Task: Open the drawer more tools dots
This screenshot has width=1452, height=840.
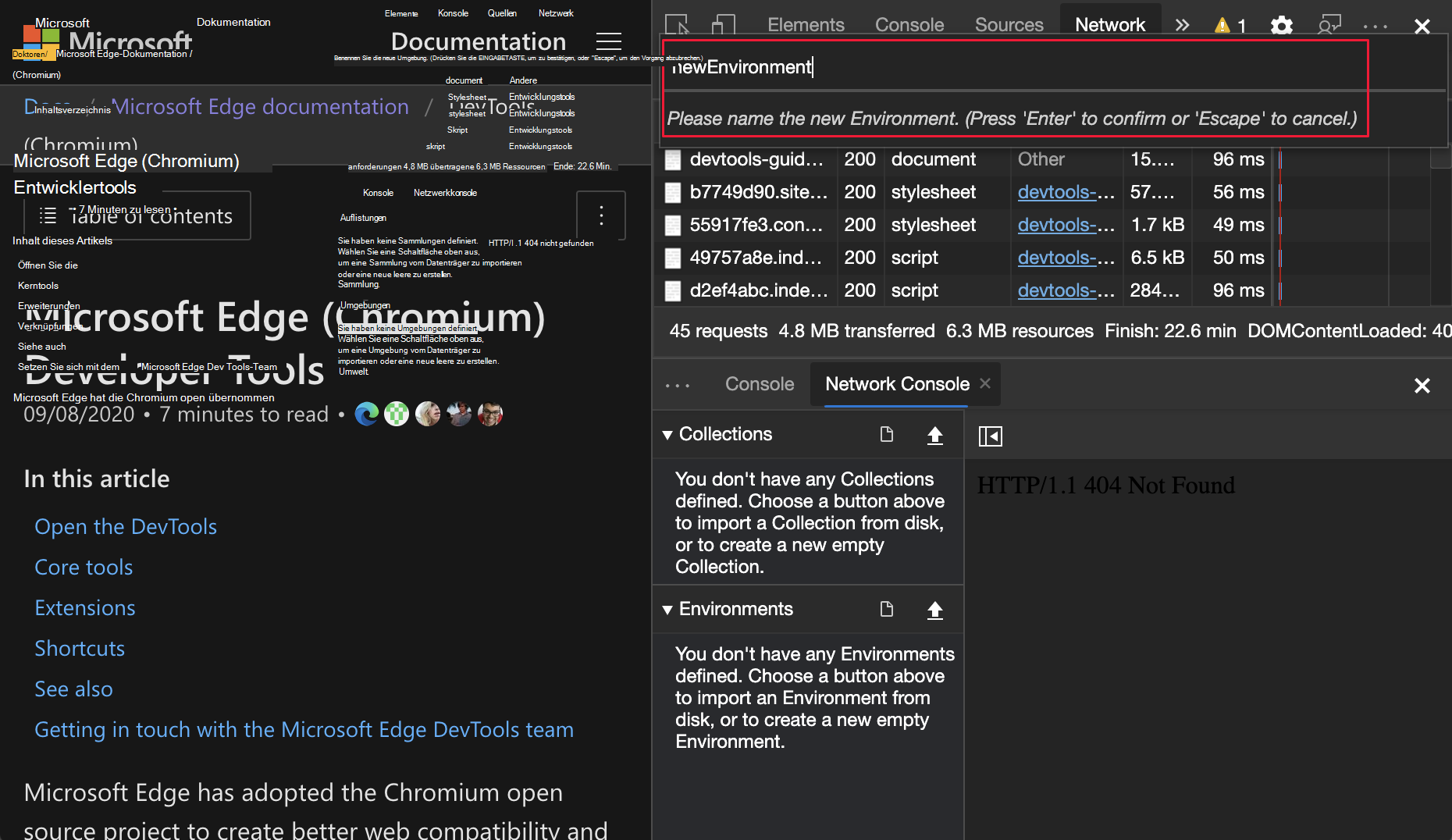Action: 678,385
